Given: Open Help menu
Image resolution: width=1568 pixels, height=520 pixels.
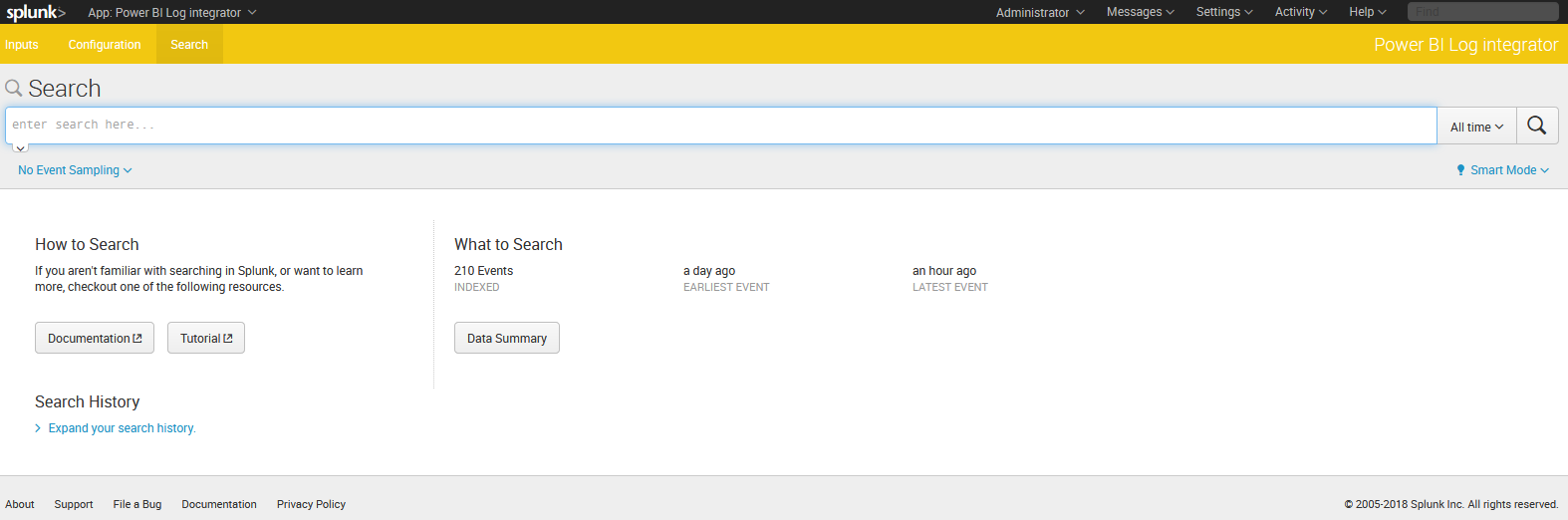Looking at the screenshot, I should 1368,12.
